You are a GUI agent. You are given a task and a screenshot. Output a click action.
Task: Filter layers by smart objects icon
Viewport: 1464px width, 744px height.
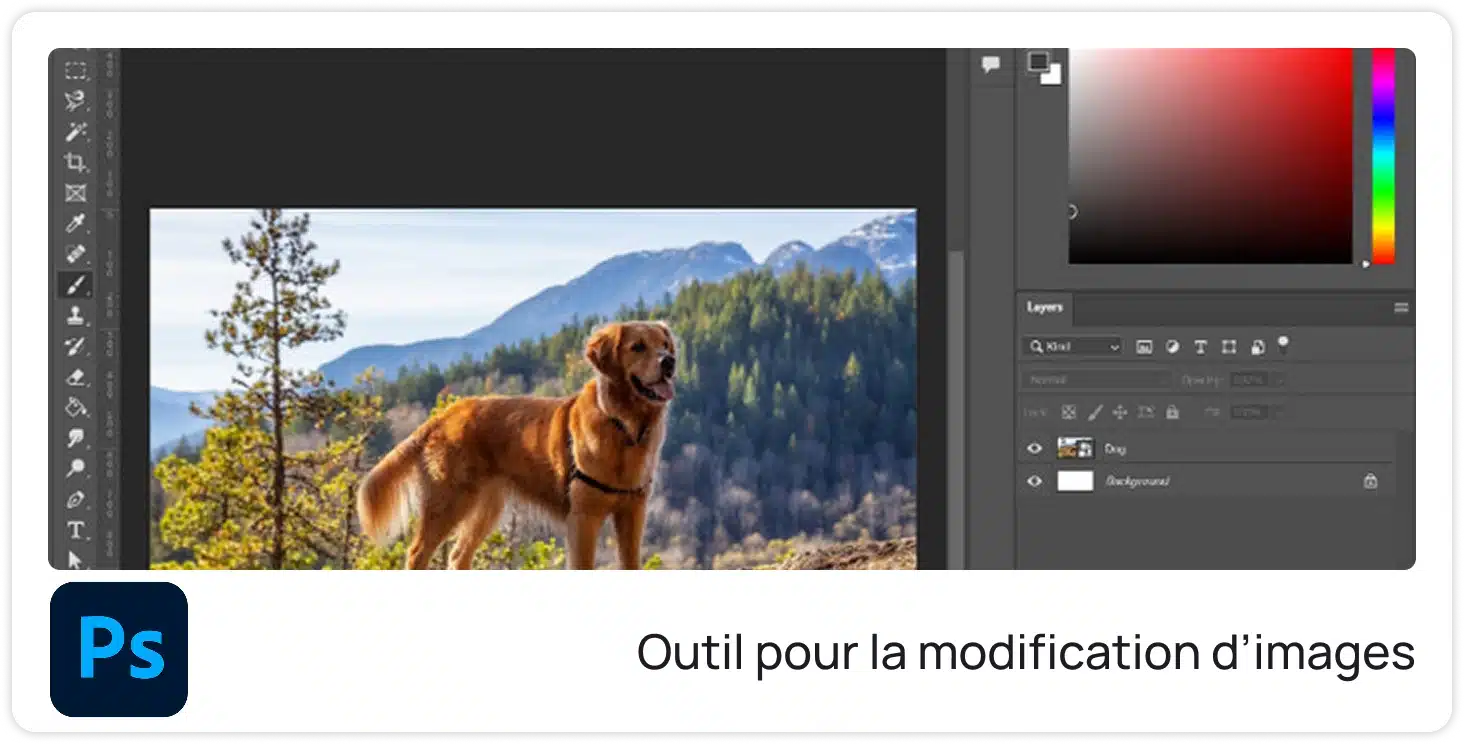(1257, 347)
